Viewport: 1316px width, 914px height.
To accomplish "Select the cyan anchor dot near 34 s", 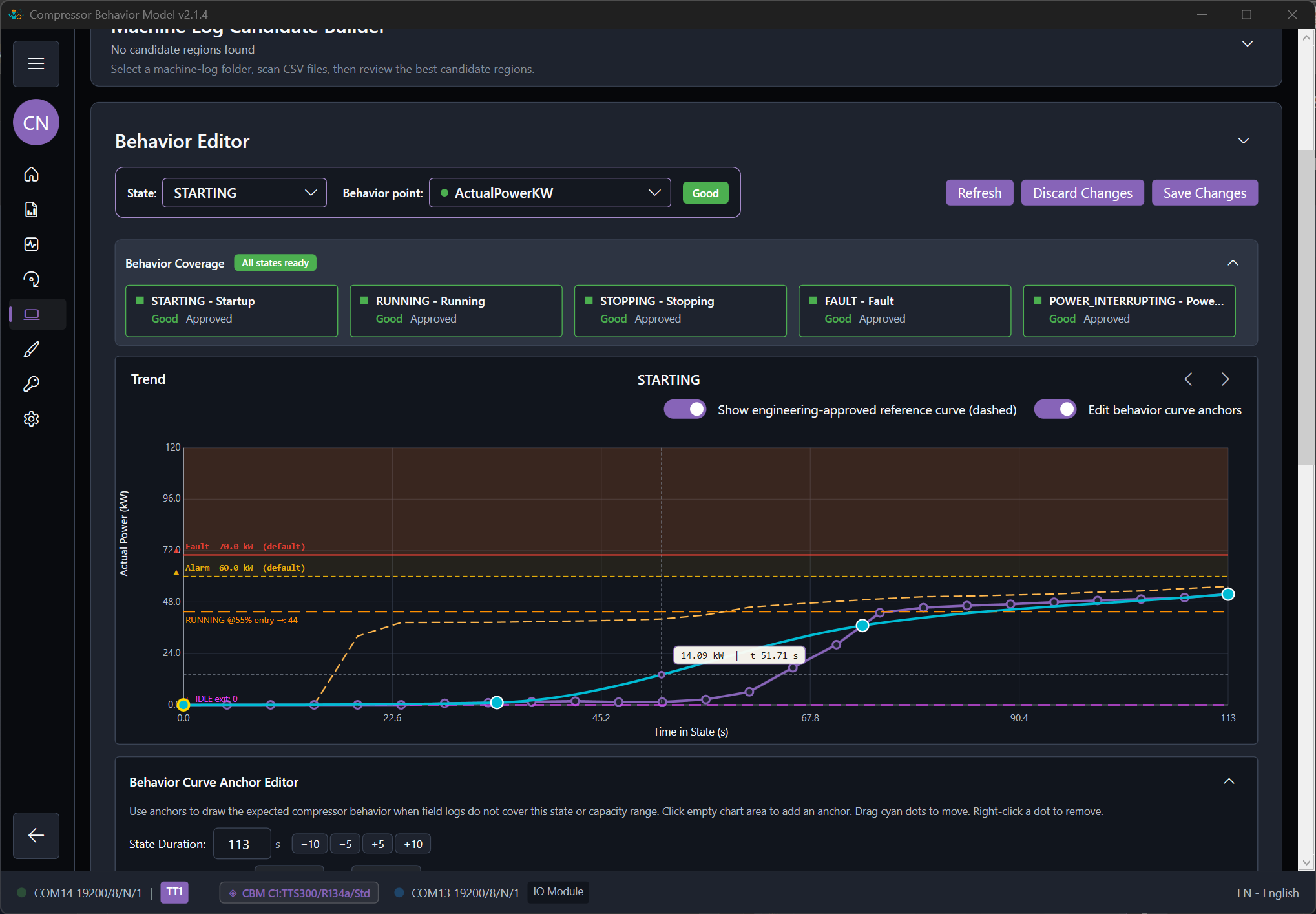I will (x=497, y=703).
